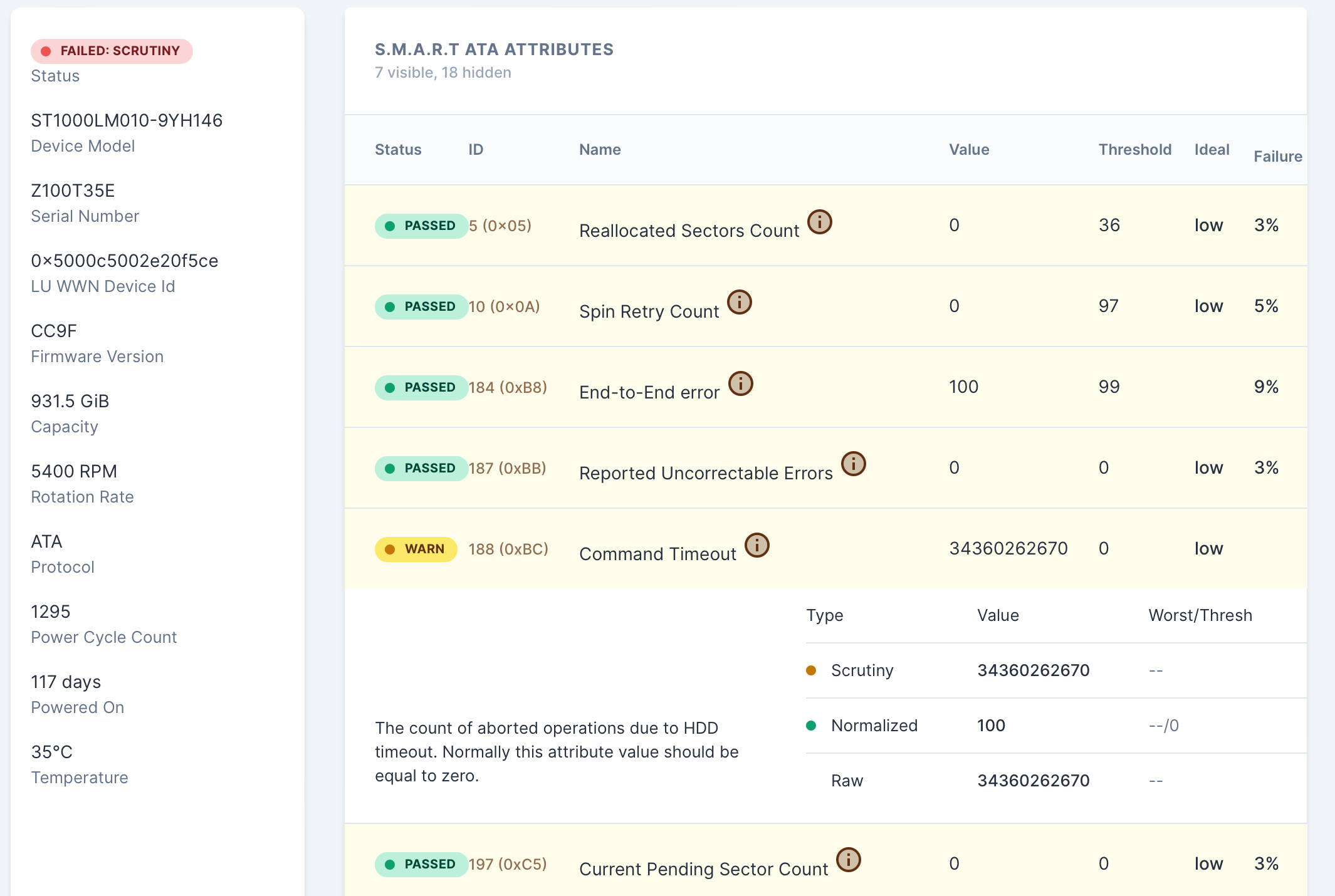Click info icon next to Command Timeout
1335x896 pixels.
coord(757,545)
